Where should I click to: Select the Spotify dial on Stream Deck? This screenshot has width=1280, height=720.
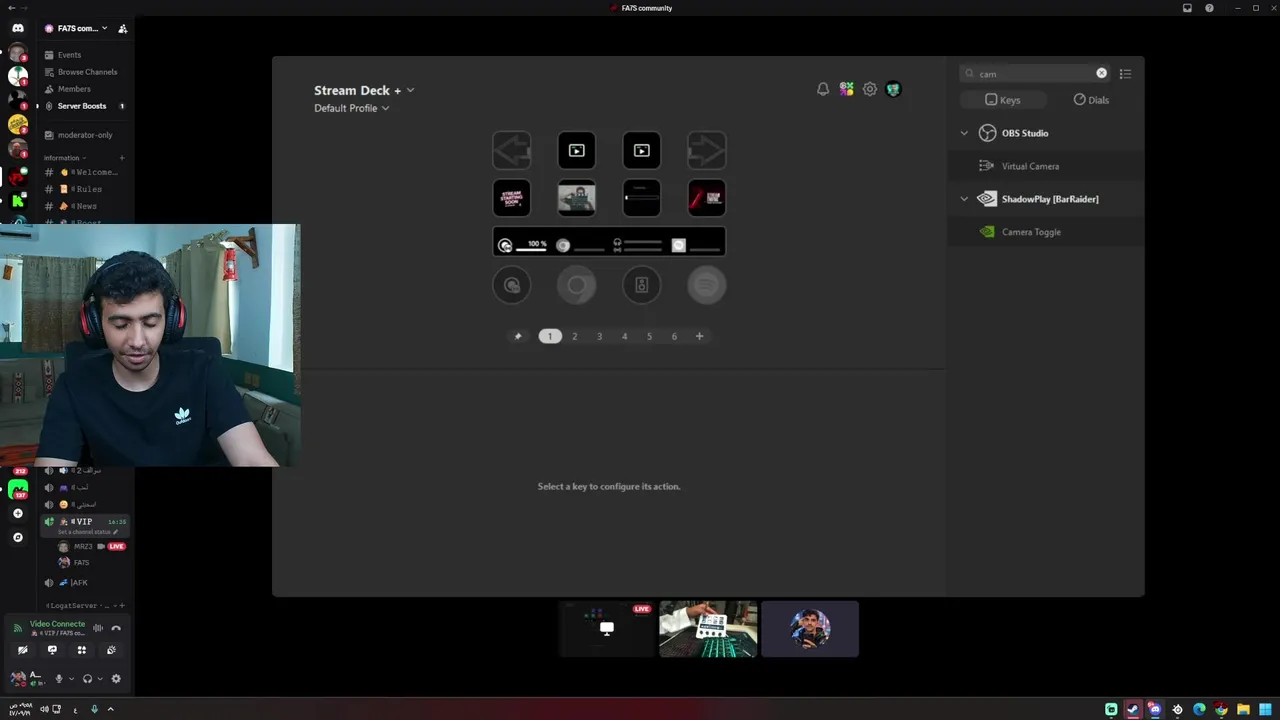(x=707, y=285)
